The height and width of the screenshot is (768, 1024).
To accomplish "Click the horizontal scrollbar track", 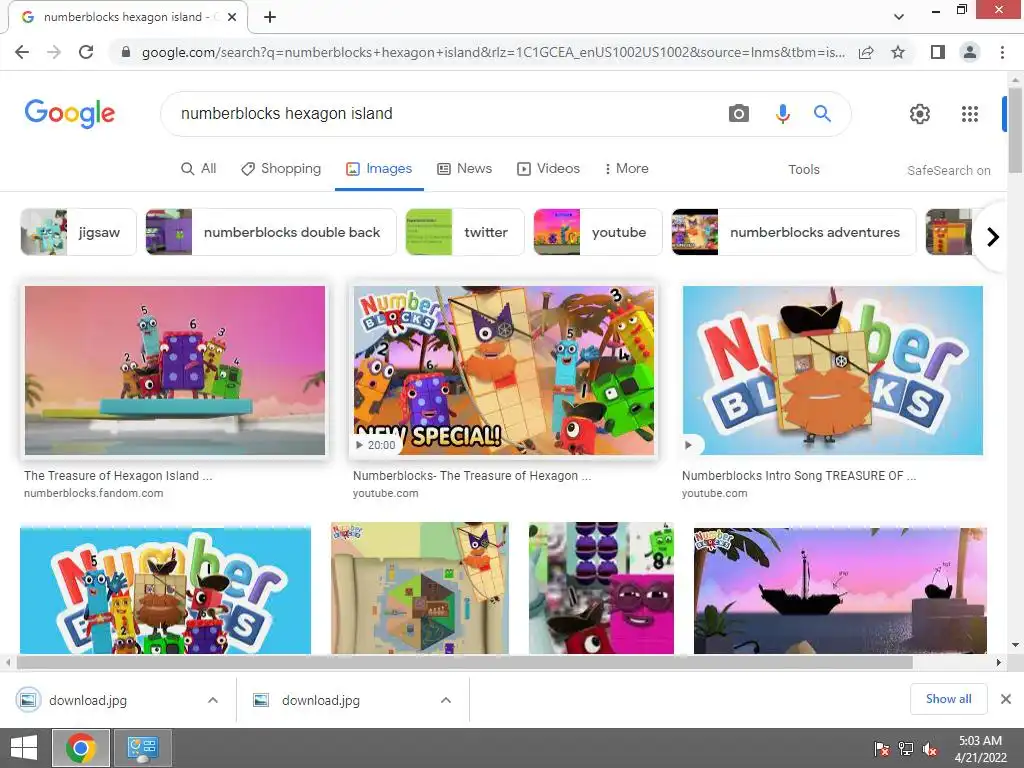I will point(464,662).
